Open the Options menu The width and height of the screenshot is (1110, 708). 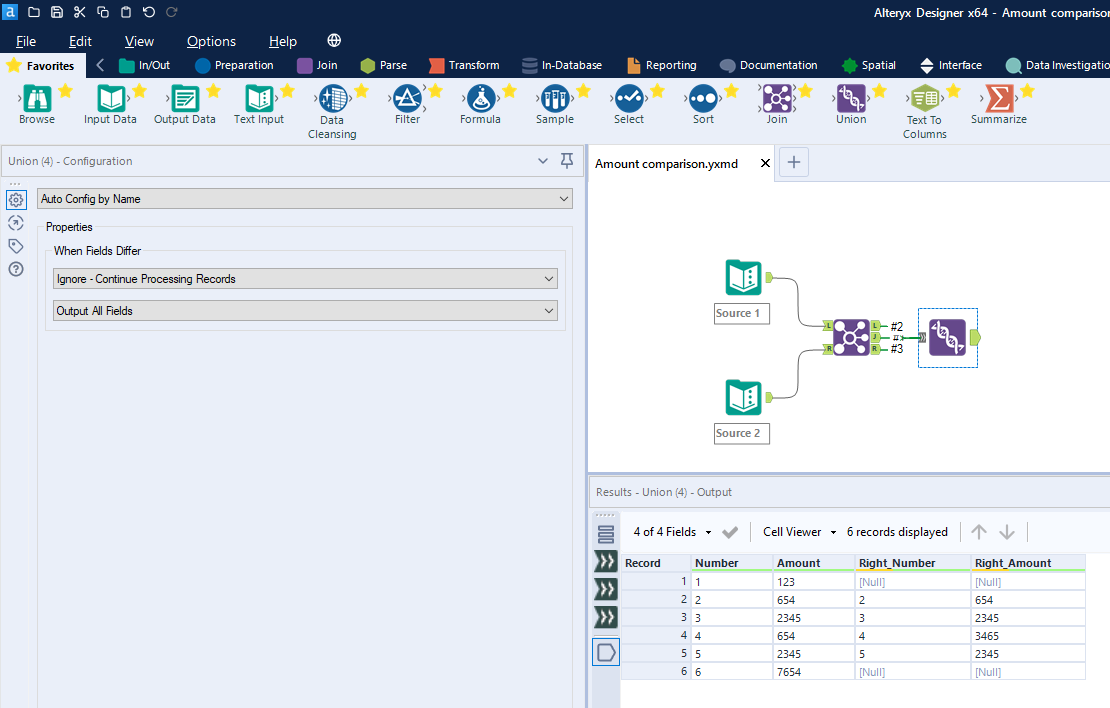click(211, 41)
